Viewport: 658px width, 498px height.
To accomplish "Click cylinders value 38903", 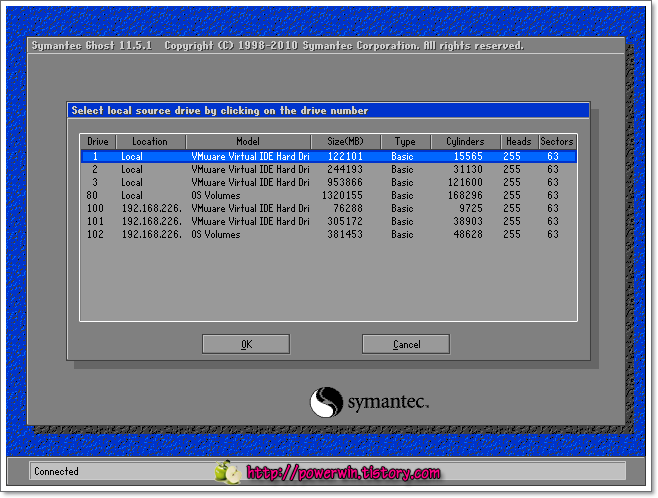I will [468, 222].
